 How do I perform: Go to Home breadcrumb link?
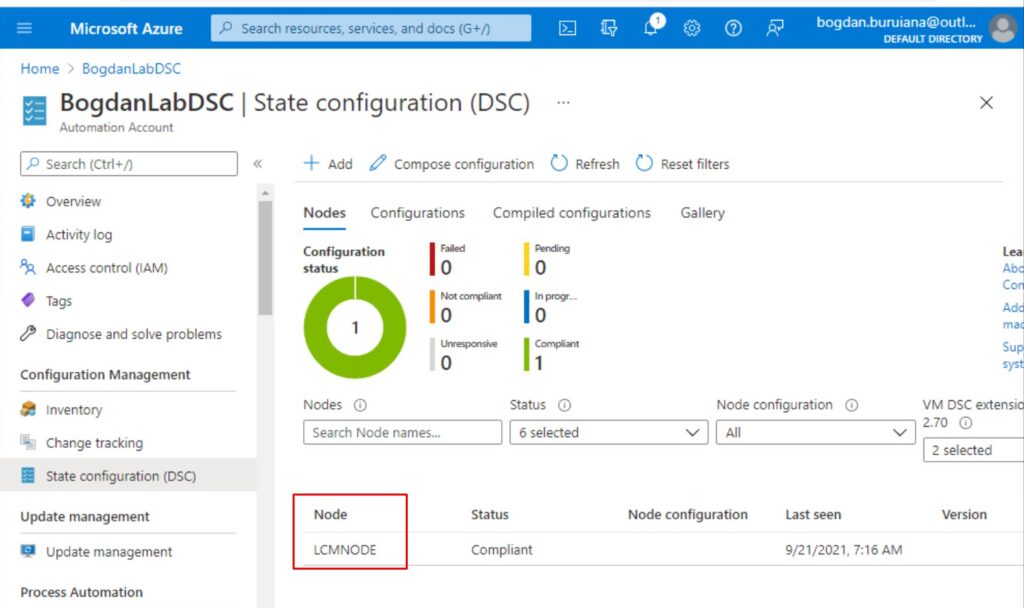click(x=39, y=69)
